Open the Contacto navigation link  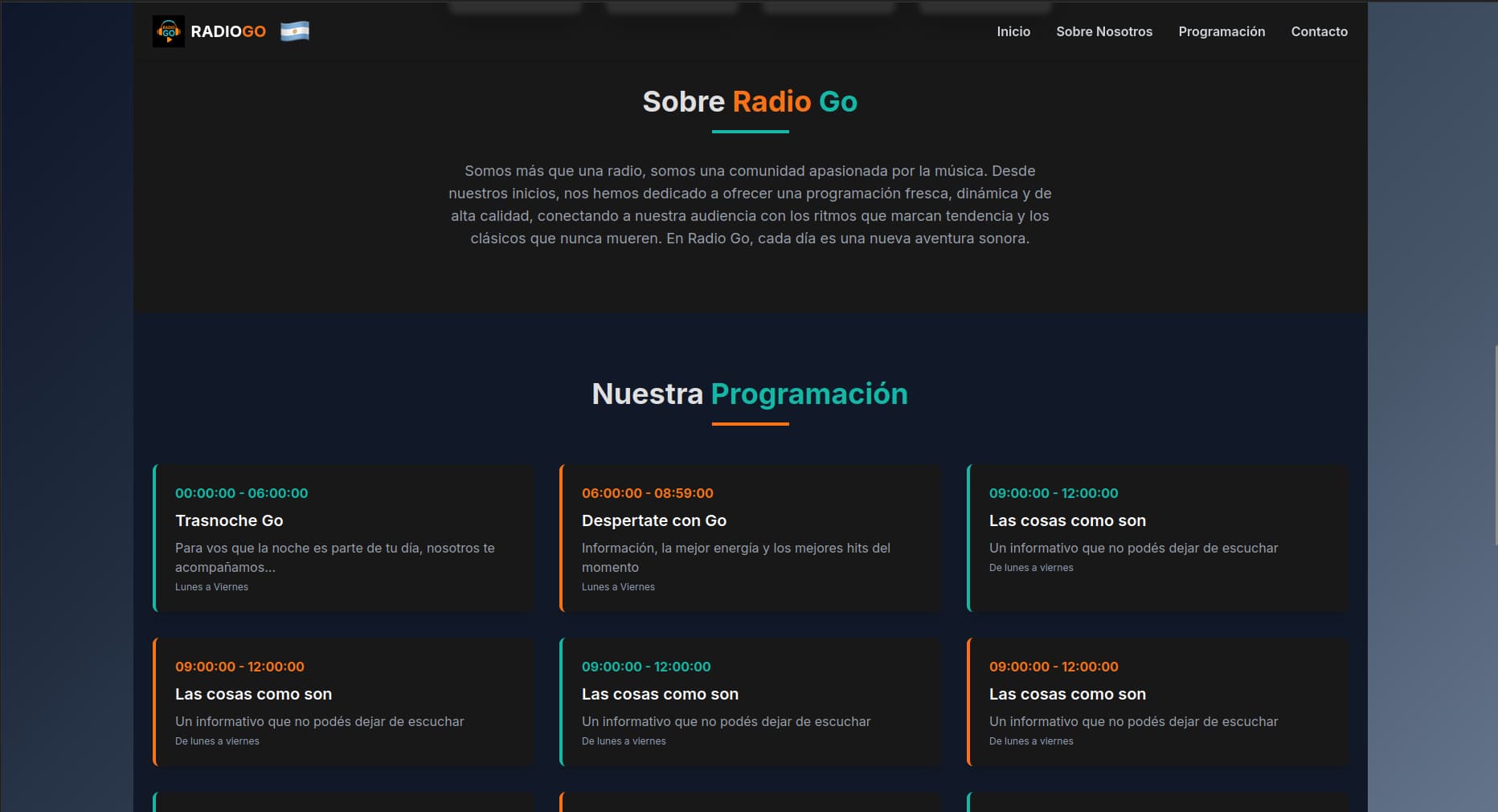pyautogui.click(x=1319, y=31)
